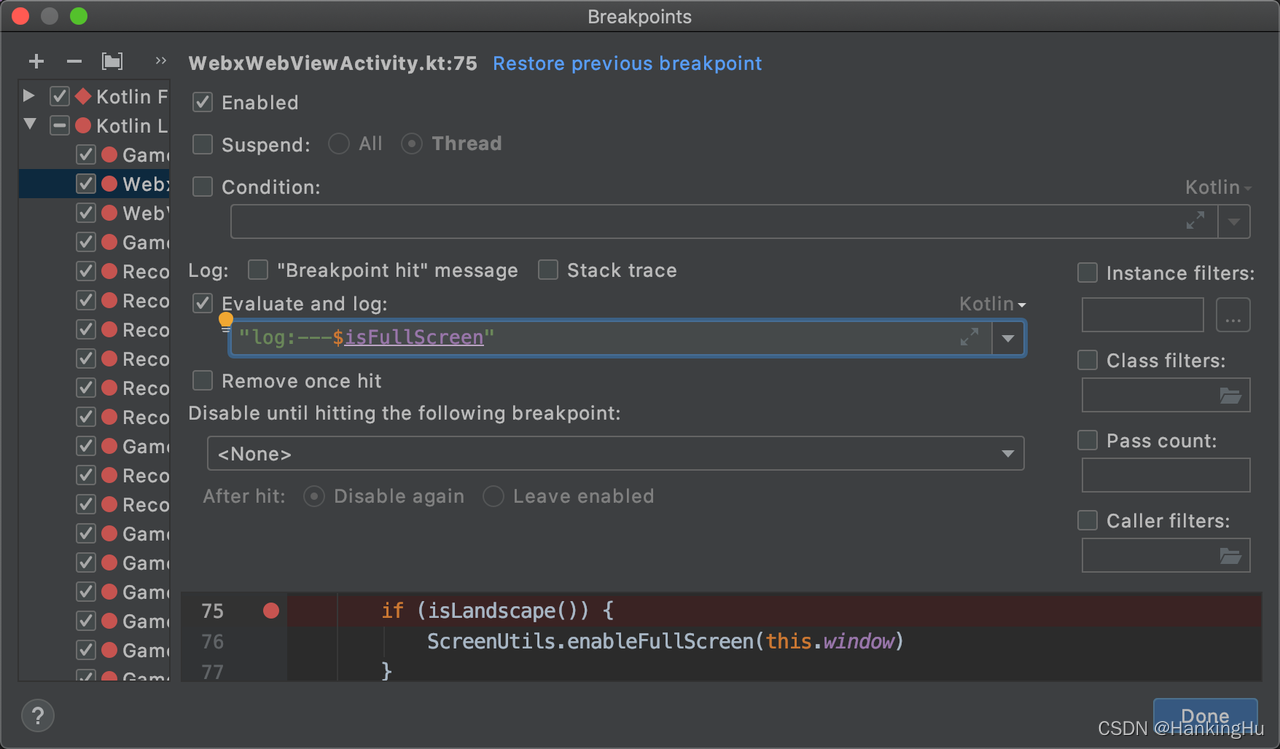Screen dimensions: 1280x749
Task: Expand the Condition field editor icon
Action: click(x=1195, y=221)
